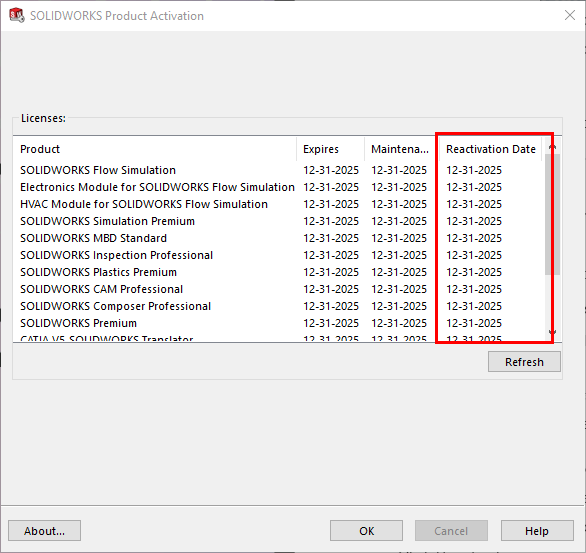Click the licenses list scrollbar thumb
Screen dimensions: 586x553
pyautogui.click(x=552, y=214)
